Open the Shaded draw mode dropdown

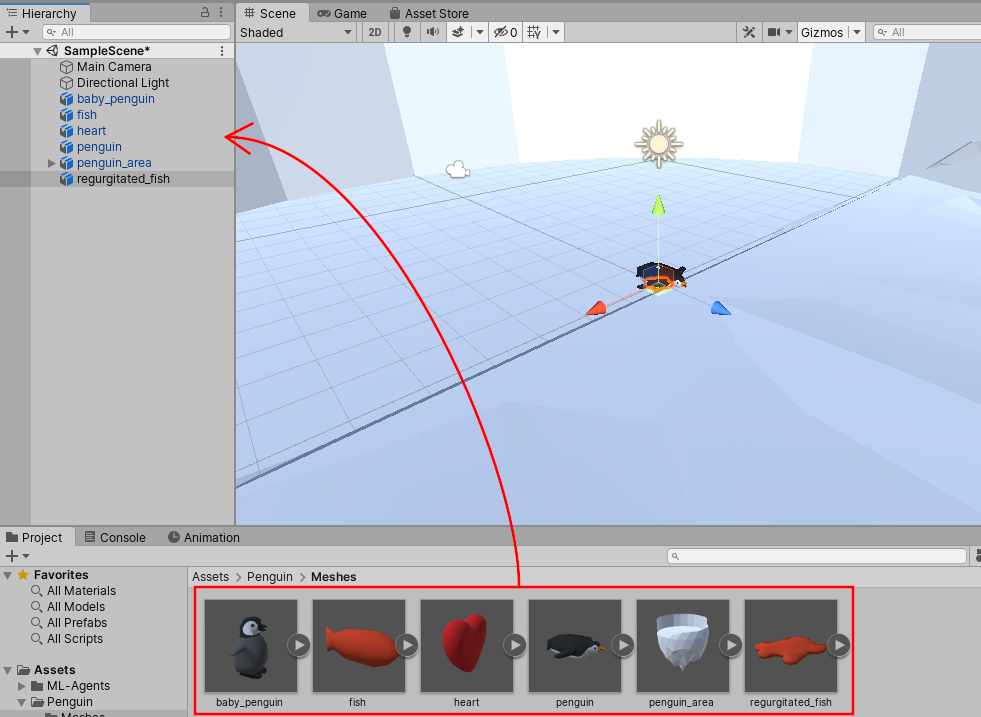coord(295,31)
